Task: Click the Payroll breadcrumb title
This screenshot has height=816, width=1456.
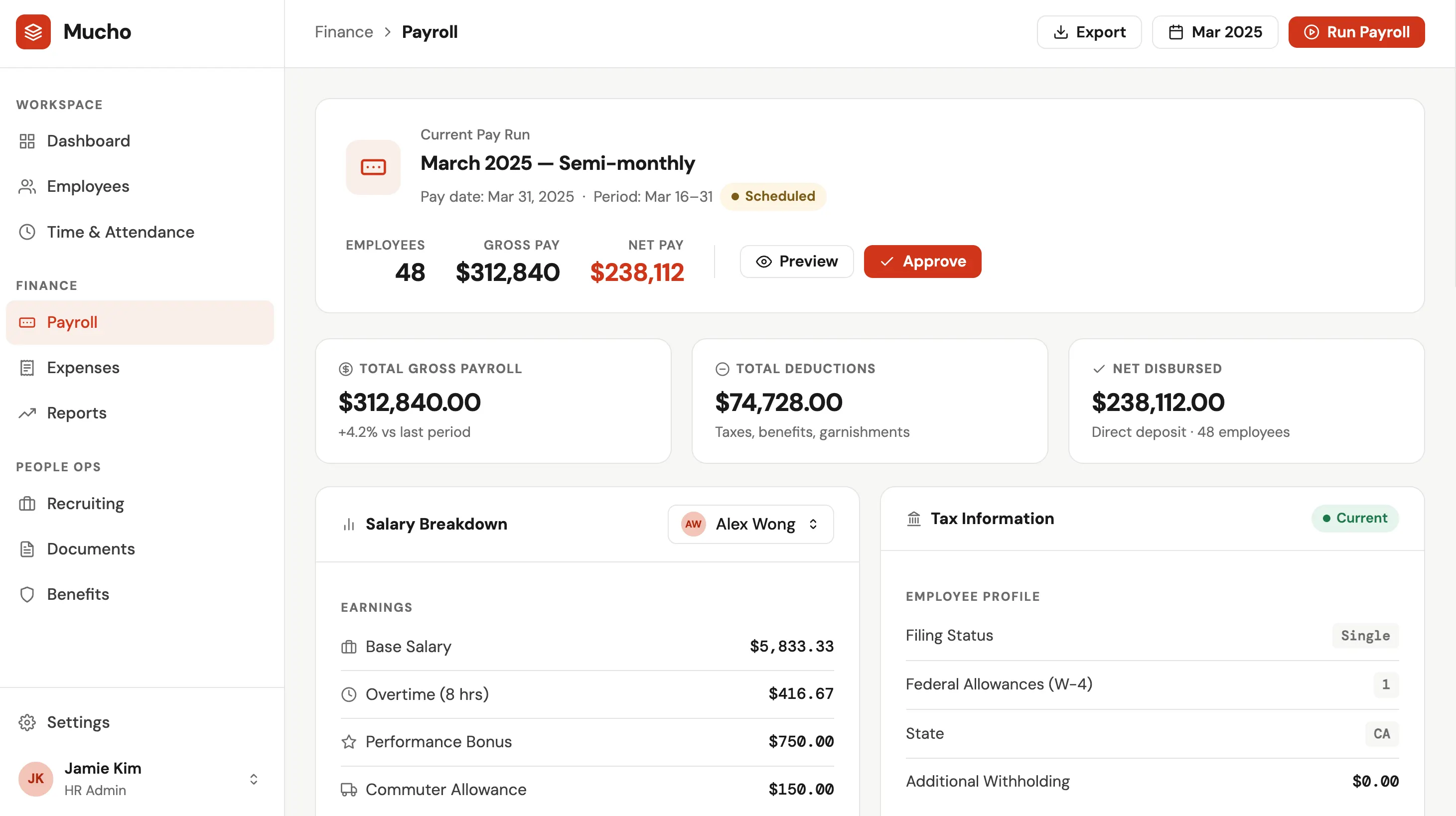Action: (430, 32)
